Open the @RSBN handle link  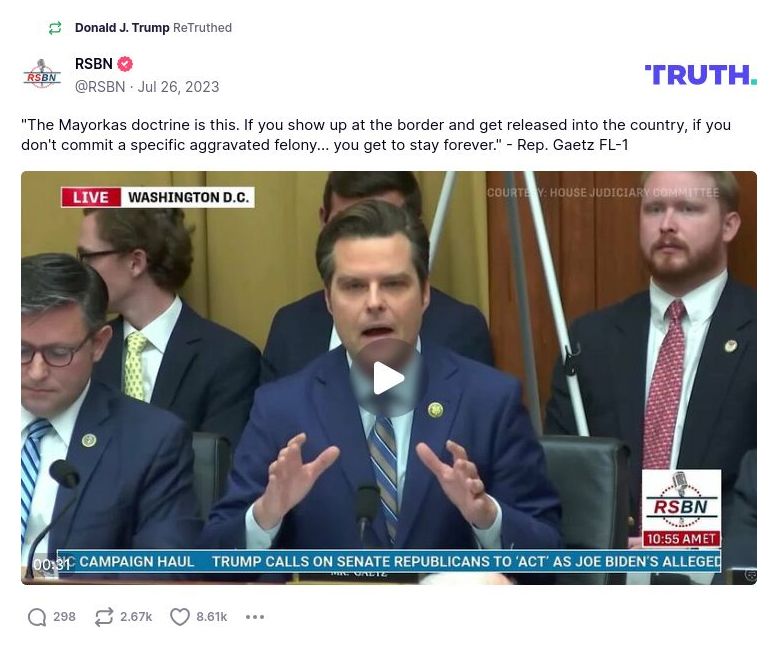click(100, 87)
